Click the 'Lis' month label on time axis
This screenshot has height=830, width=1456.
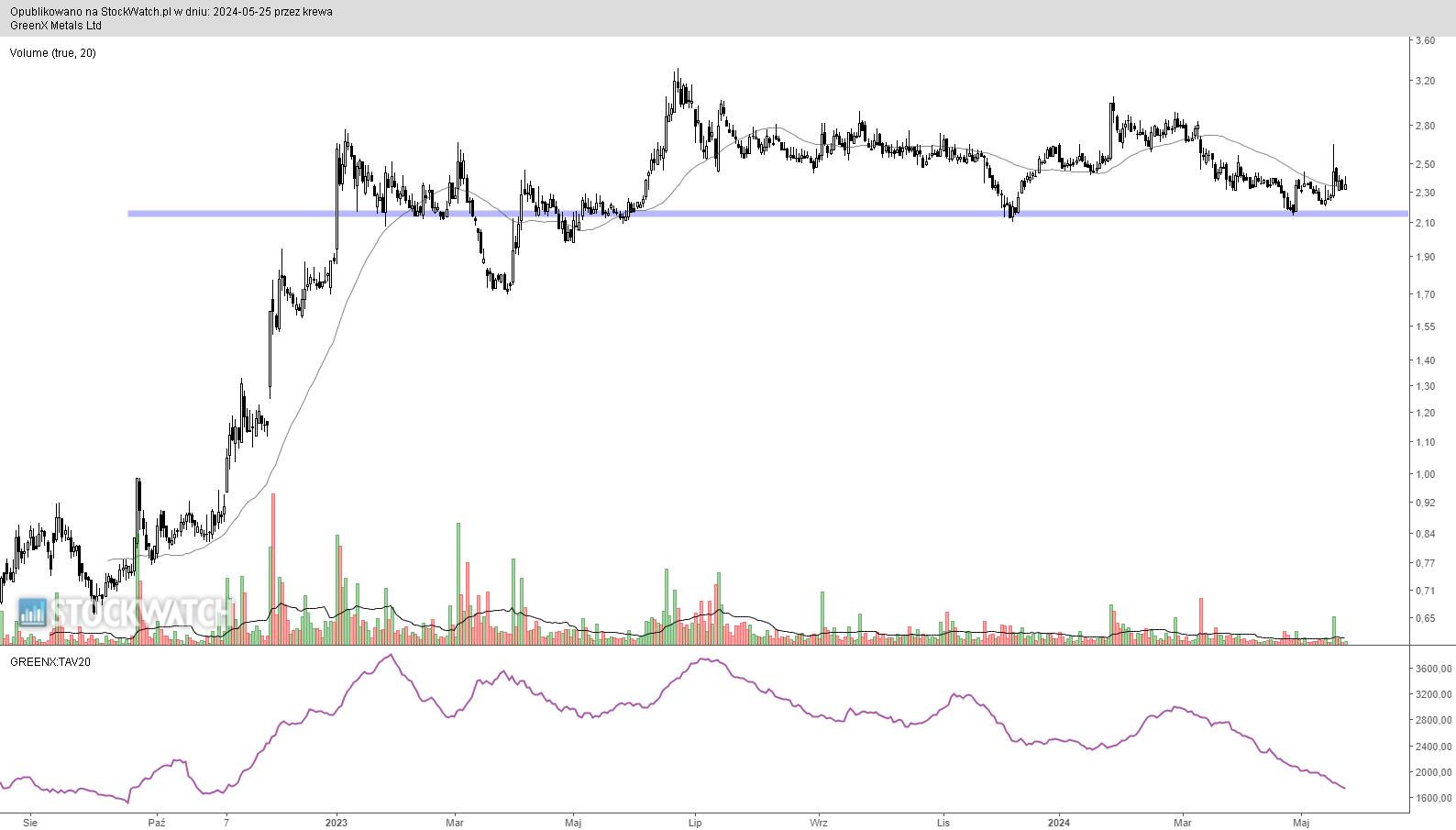tap(943, 822)
